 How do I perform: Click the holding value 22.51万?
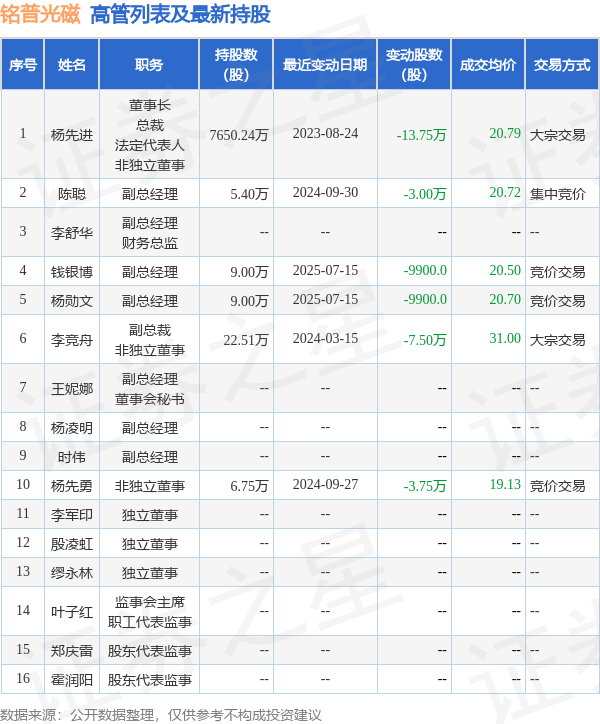coord(246,340)
